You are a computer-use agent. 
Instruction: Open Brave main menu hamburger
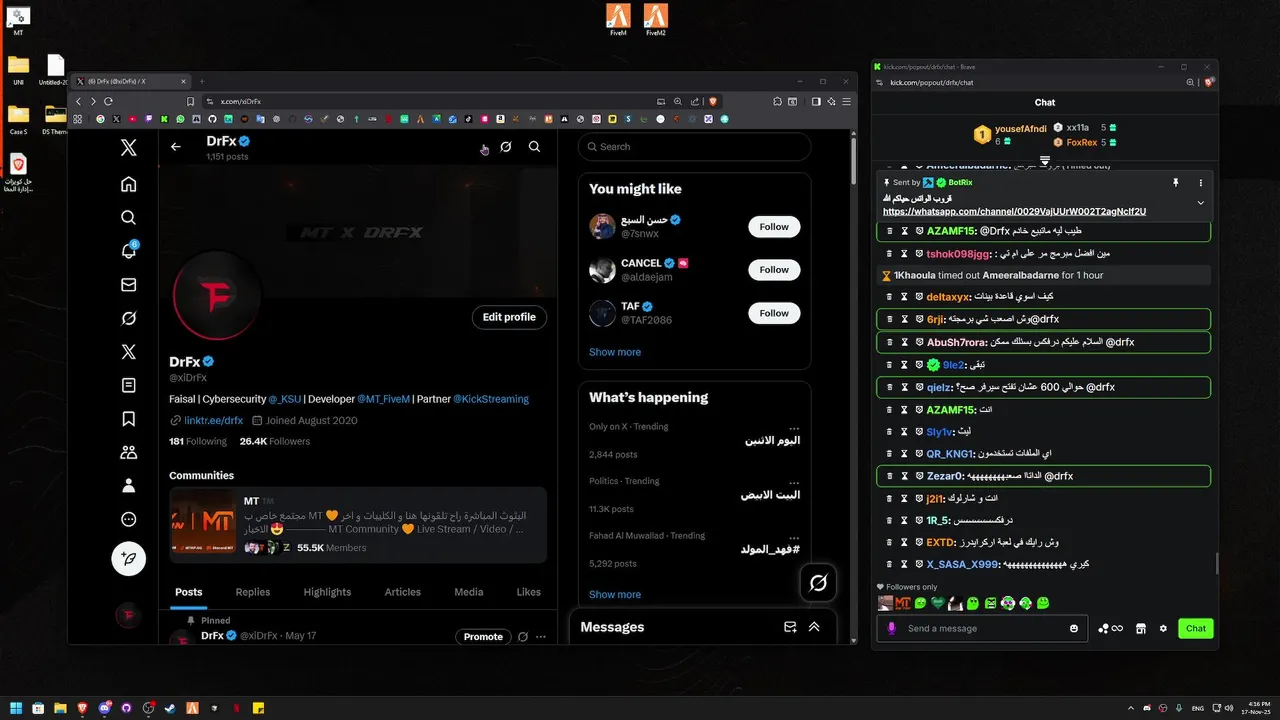tap(847, 101)
